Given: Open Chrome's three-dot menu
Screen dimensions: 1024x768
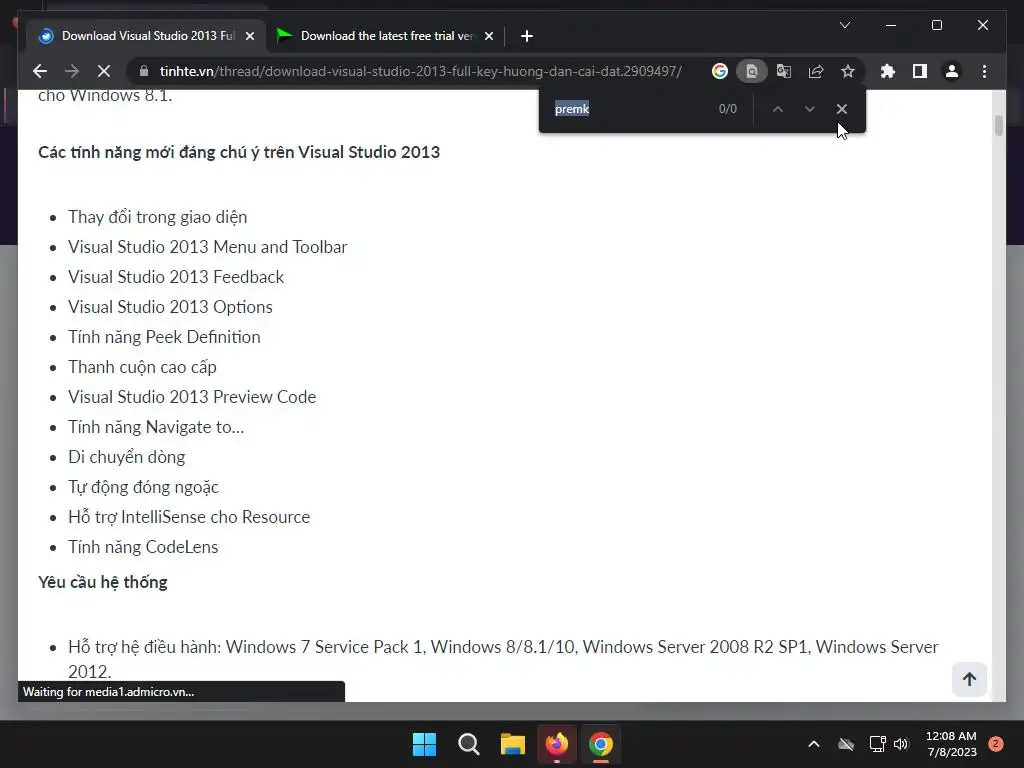Looking at the screenshot, I should tap(984, 71).
